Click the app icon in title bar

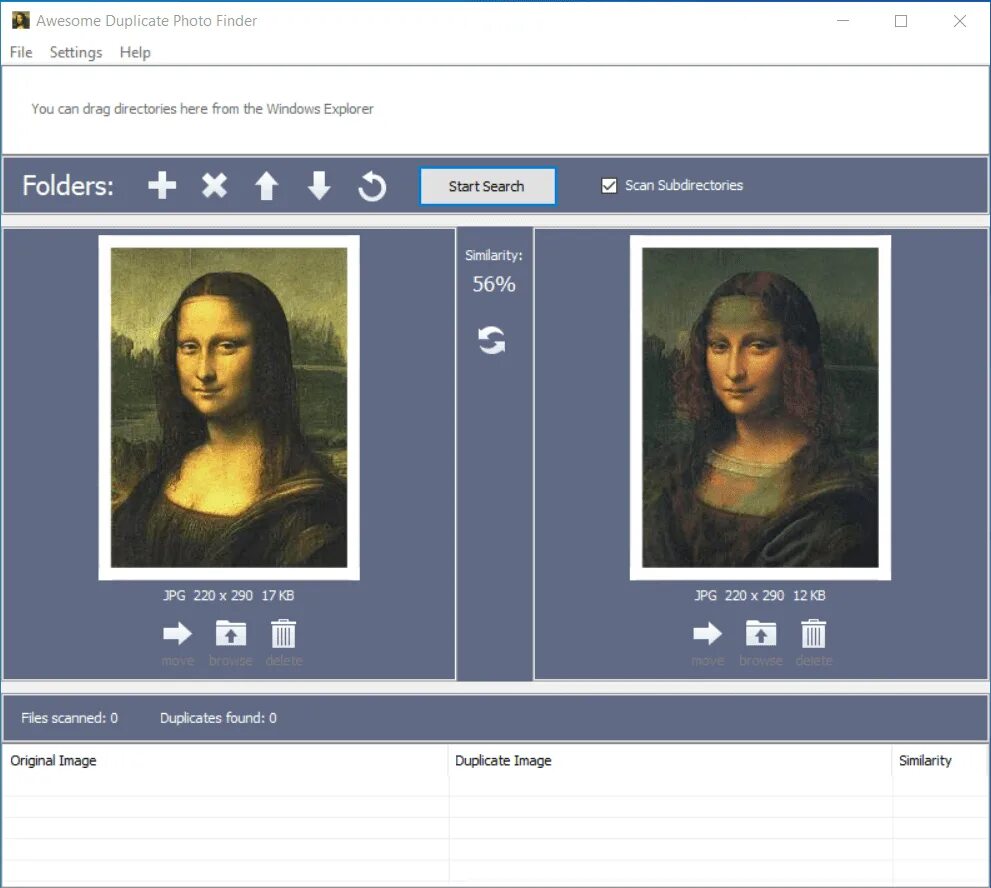coord(21,20)
